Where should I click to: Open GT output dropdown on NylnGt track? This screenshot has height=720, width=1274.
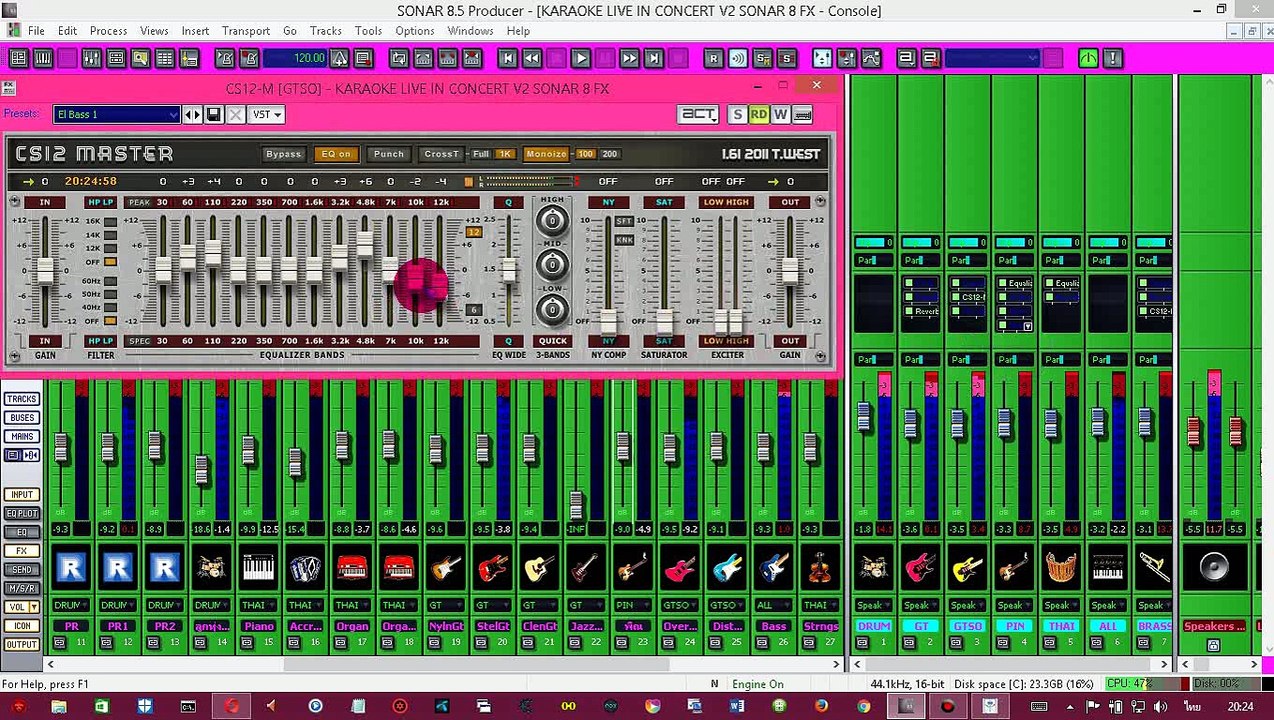(x=444, y=606)
